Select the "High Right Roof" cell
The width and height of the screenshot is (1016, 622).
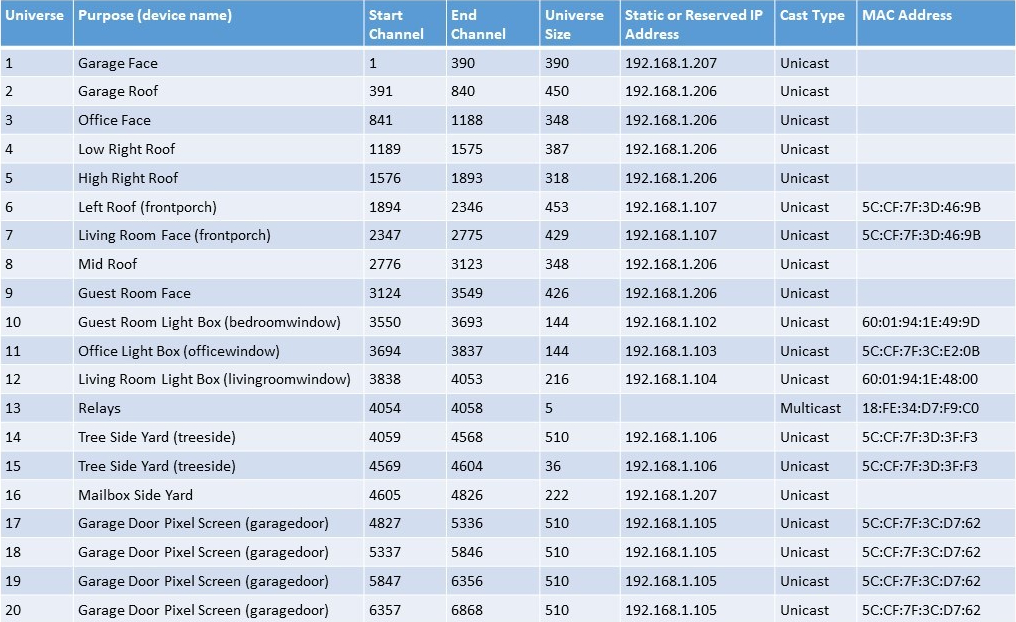[x=128, y=178]
